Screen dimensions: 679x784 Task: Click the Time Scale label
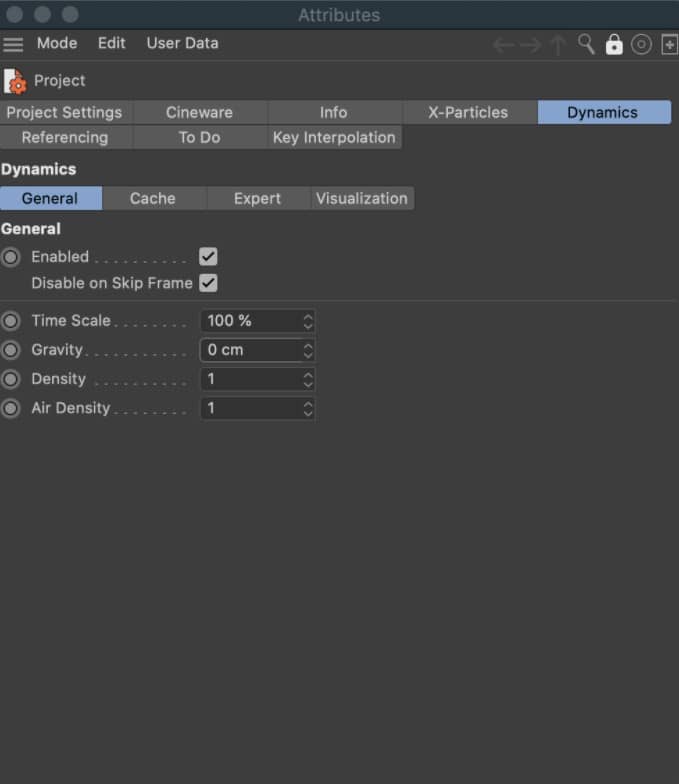click(71, 320)
